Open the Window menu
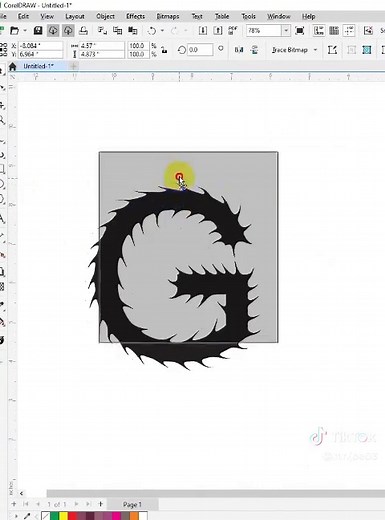The height and width of the screenshot is (520, 385). point(279,16)
